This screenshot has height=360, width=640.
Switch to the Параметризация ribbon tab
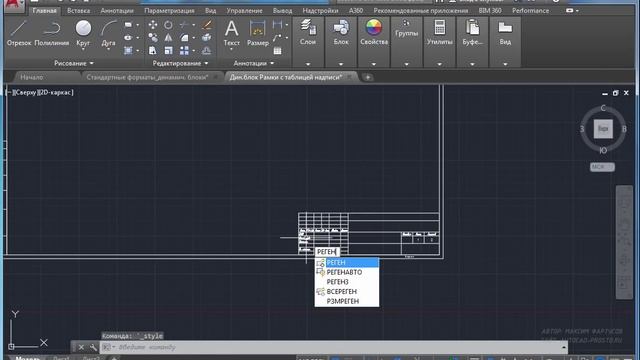(169, 11)
